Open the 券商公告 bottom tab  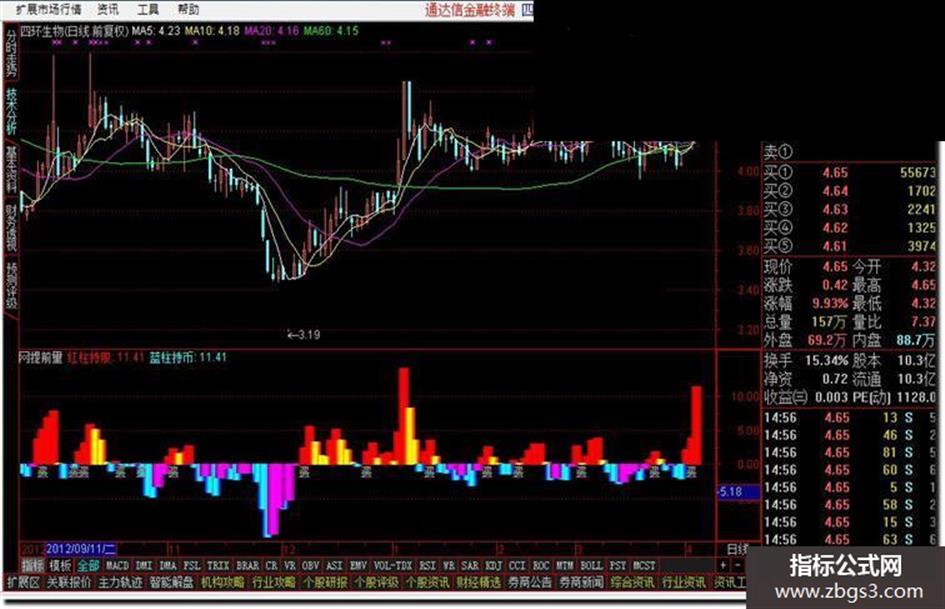(x=530, y=582)
